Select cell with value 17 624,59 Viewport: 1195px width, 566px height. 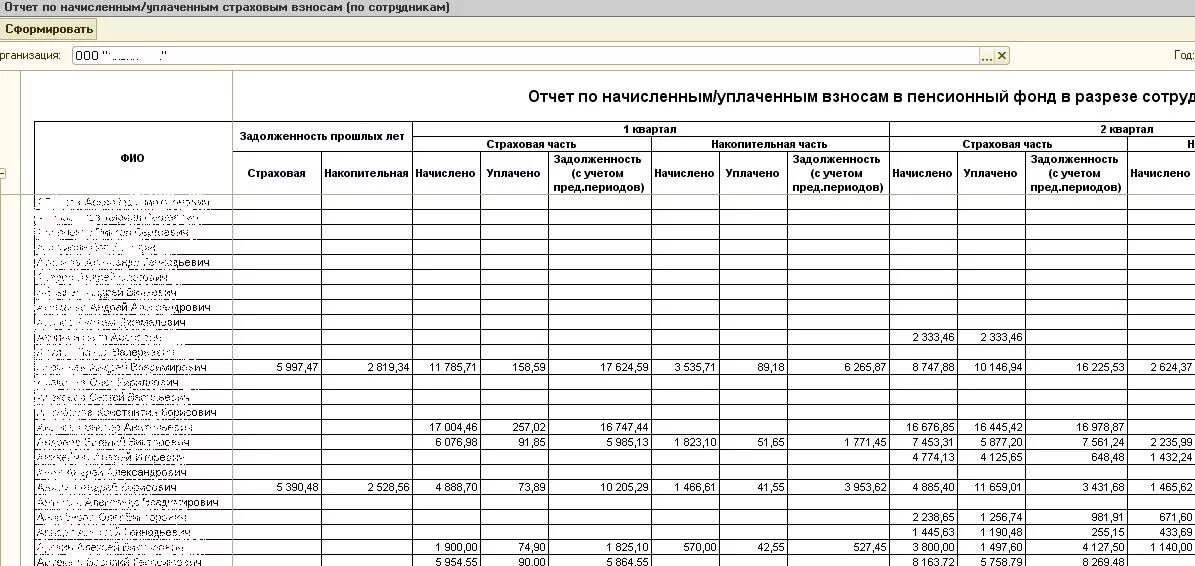tap(600, 367)
